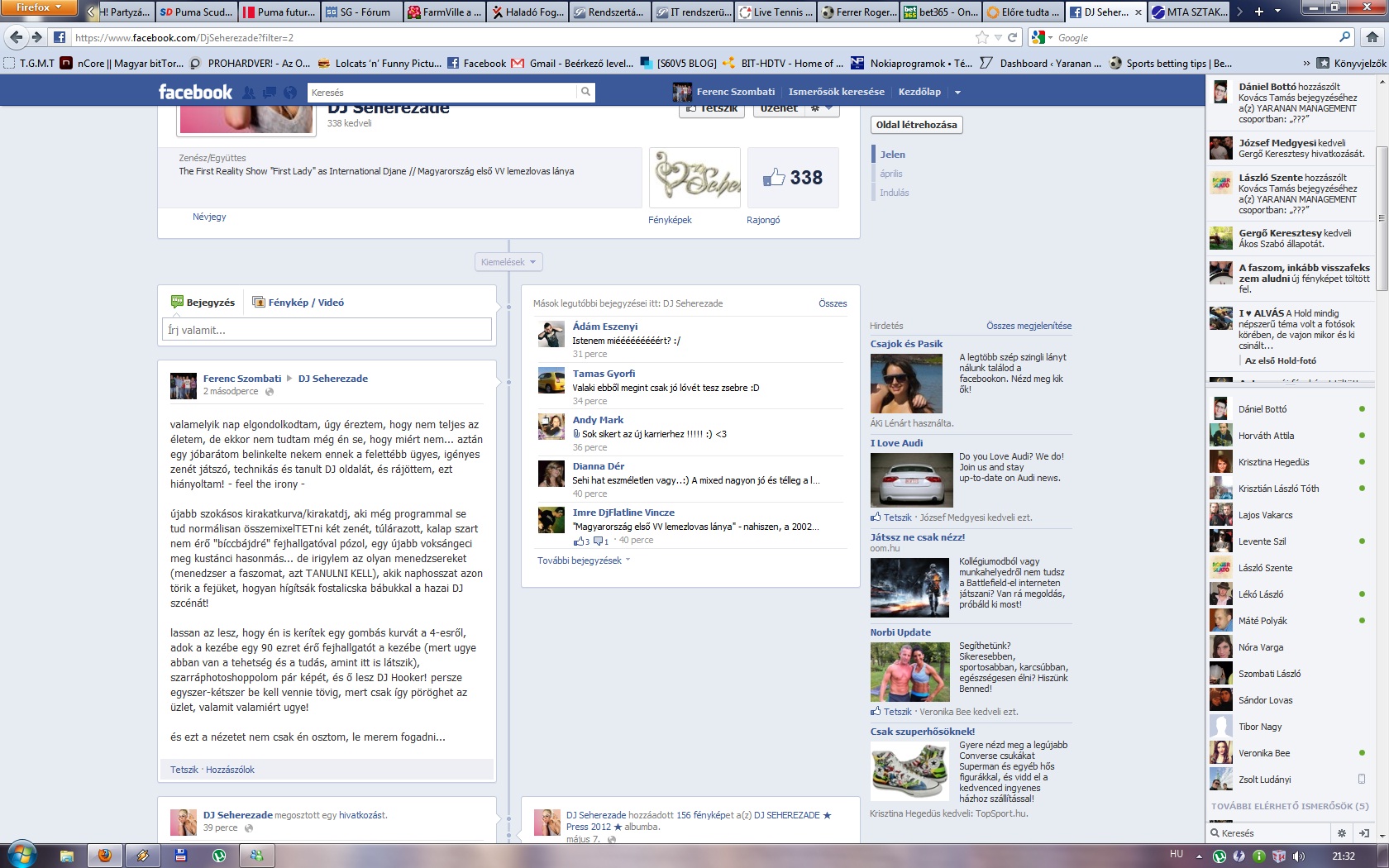Jump to április on the timeline
This screenshot has width=1389, height=868.
coord(890,174)
